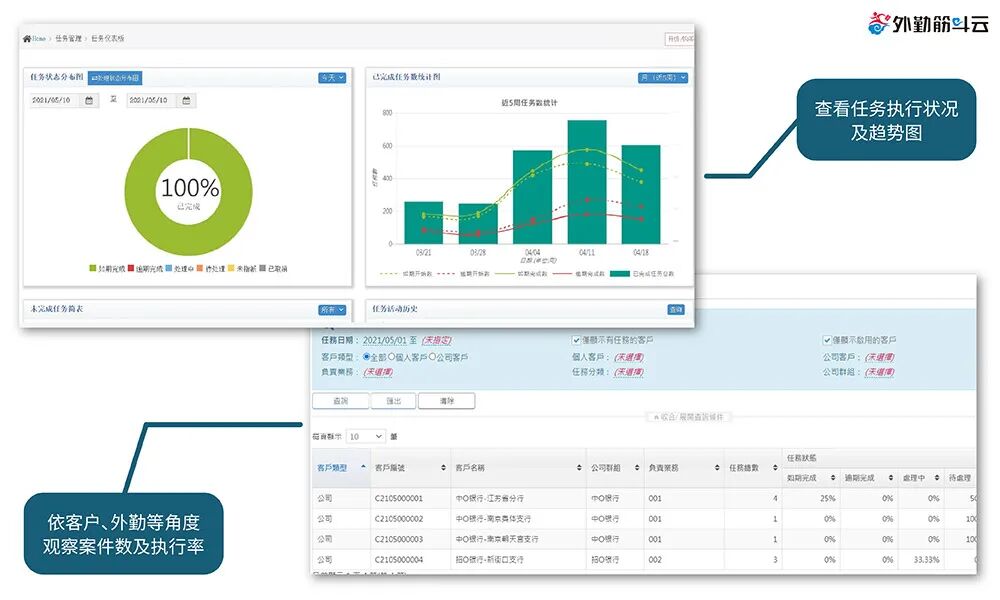The width and height of the screenshot is (1000, 600).
Task: Sort by 處理中 column arrows
Action: click(x=937, y=478)
